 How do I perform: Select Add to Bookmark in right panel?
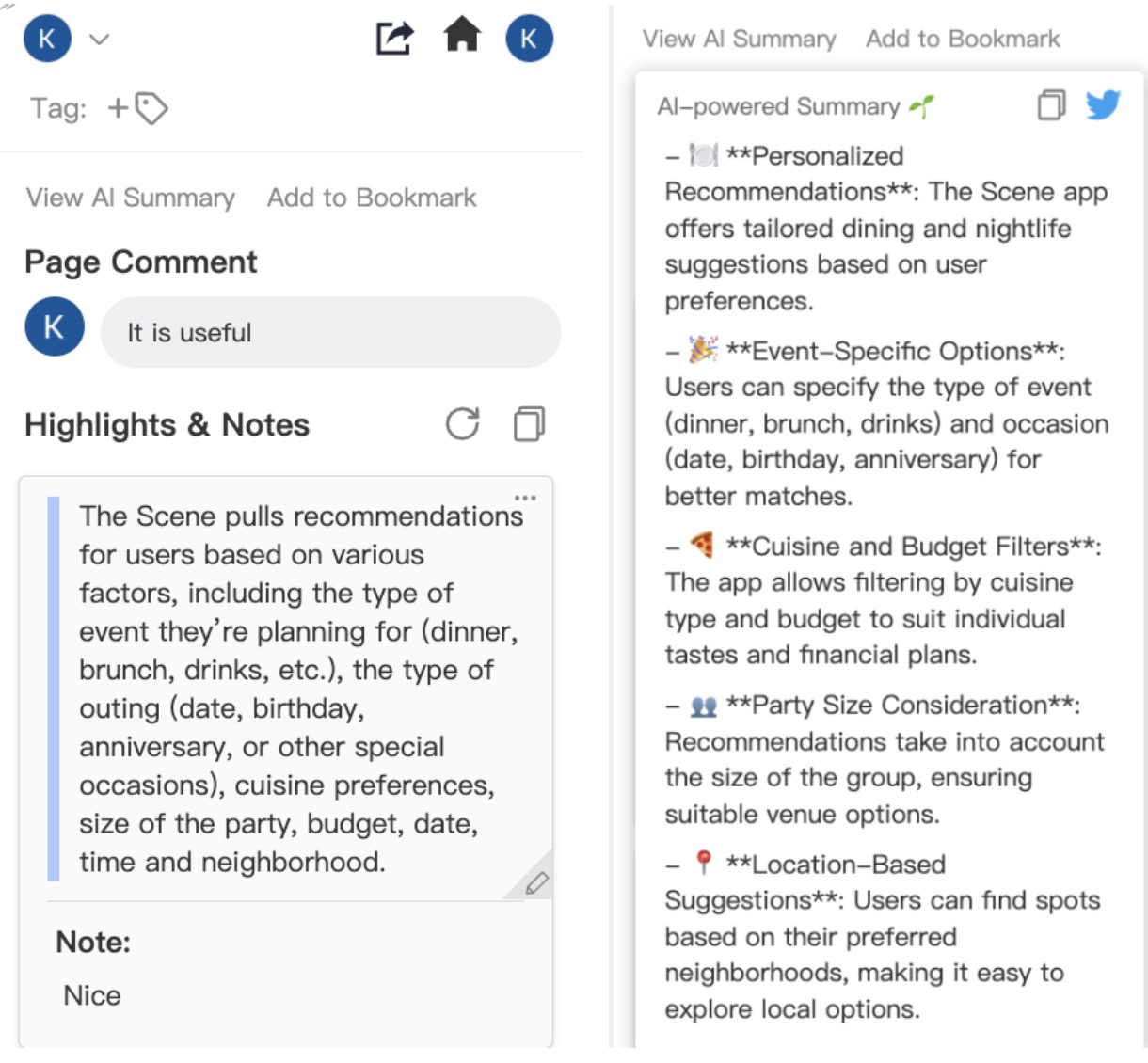point(963,39)
